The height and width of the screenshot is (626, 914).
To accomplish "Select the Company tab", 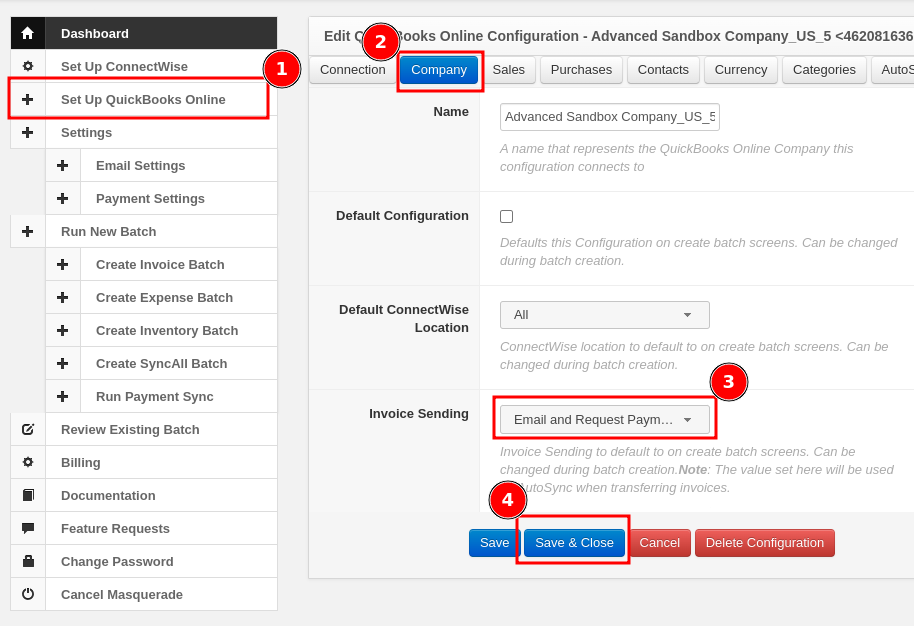I will pyautogui.click(x=439, y=70).
